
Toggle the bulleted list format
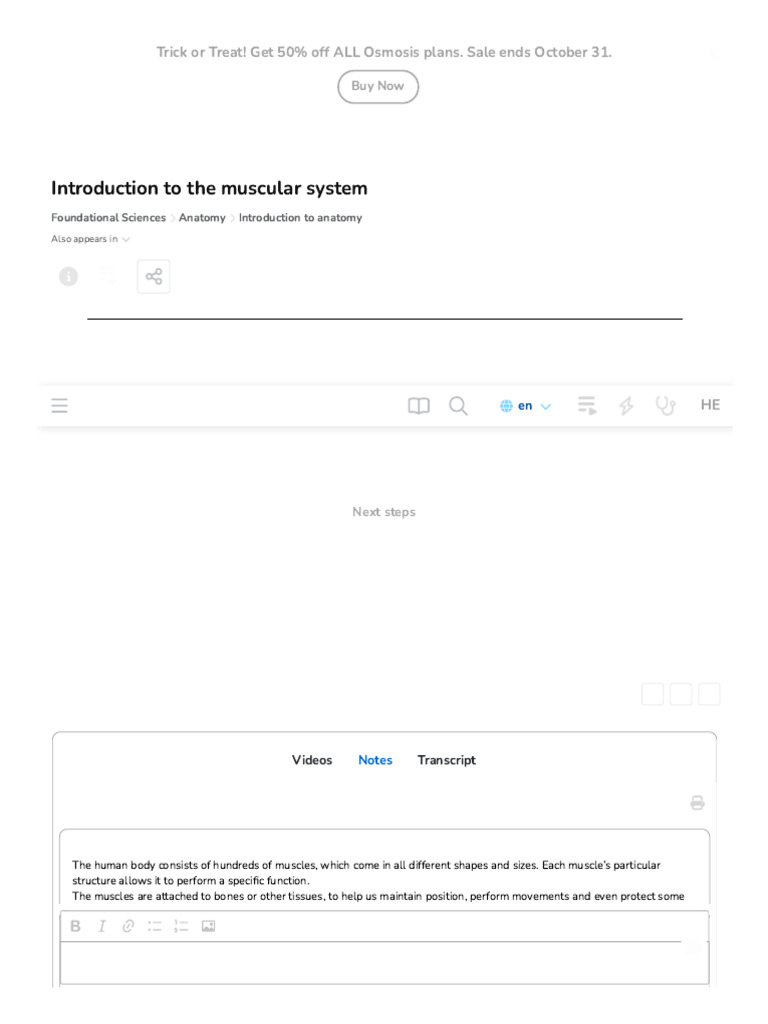click(154, 926)
